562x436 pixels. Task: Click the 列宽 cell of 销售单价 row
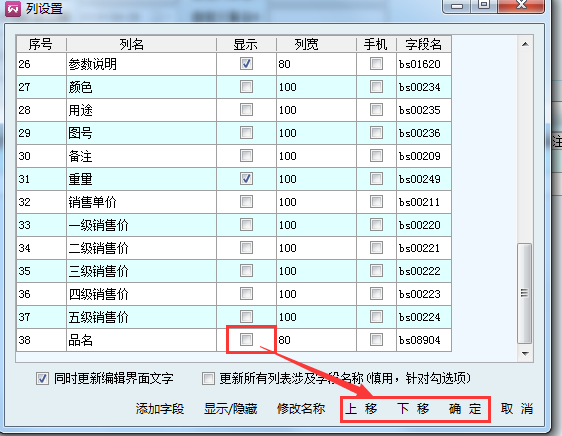pos(316,202)
